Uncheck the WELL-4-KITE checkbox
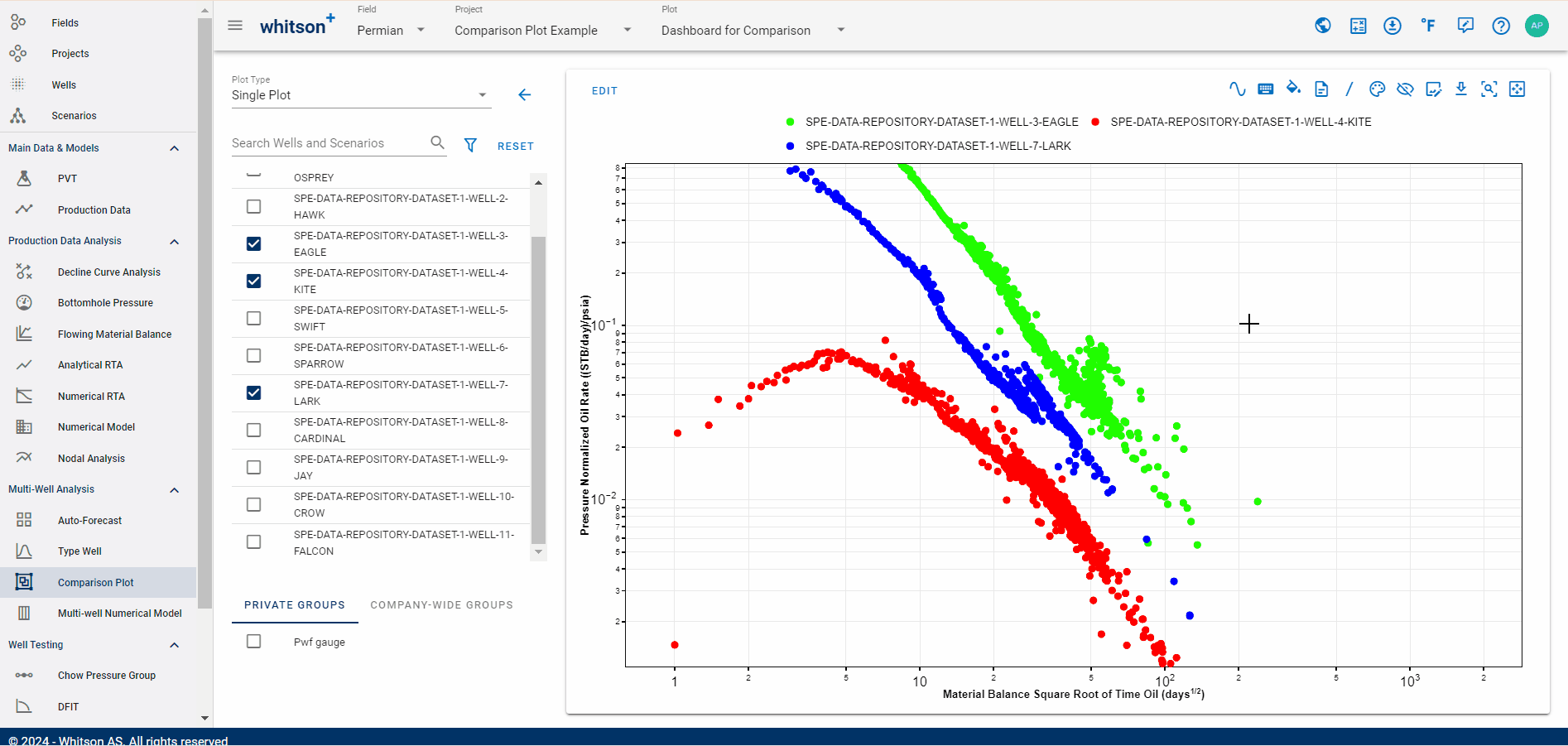Image resolution: width=1568 pixels, height=746 pixels. pos(254,282)
